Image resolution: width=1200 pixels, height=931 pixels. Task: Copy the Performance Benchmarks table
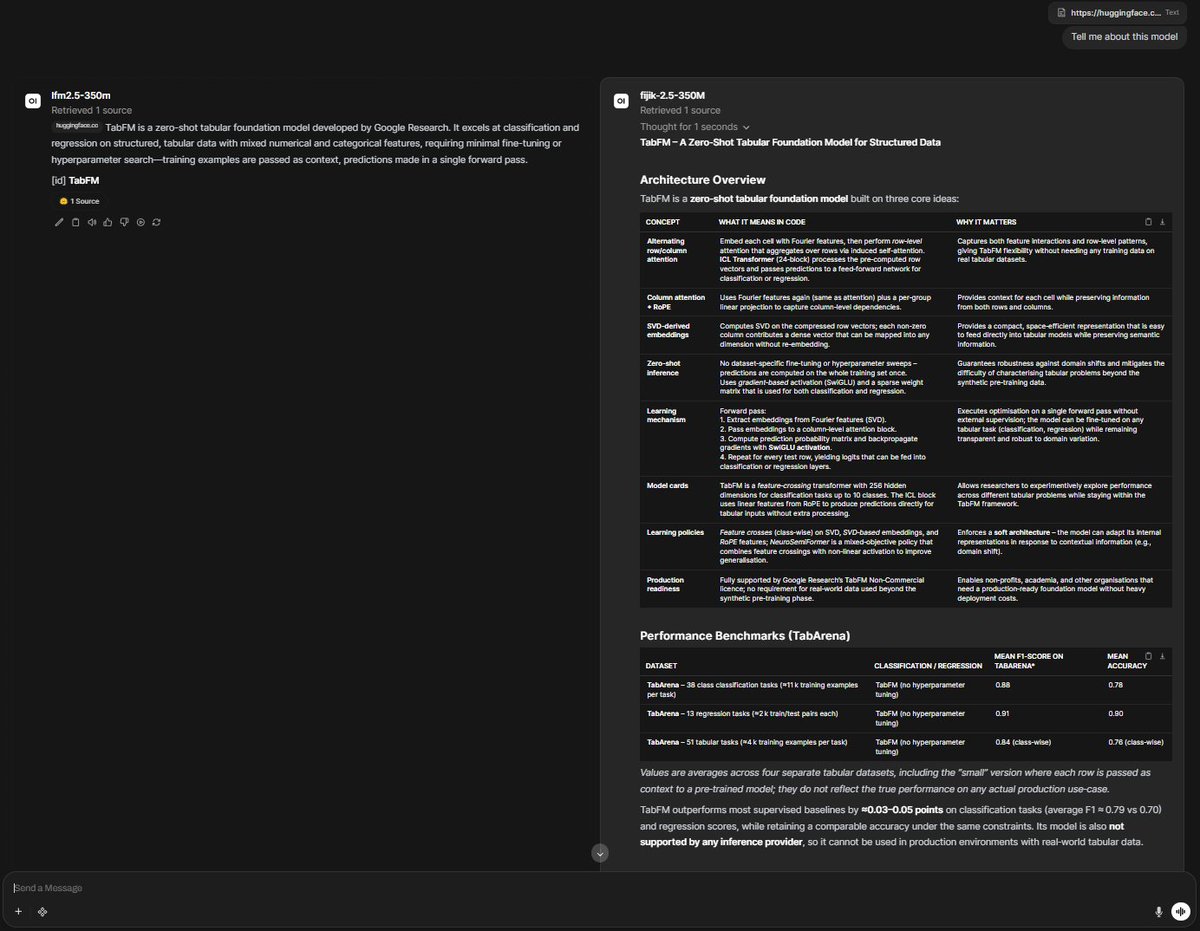(x=1148, y=656)
